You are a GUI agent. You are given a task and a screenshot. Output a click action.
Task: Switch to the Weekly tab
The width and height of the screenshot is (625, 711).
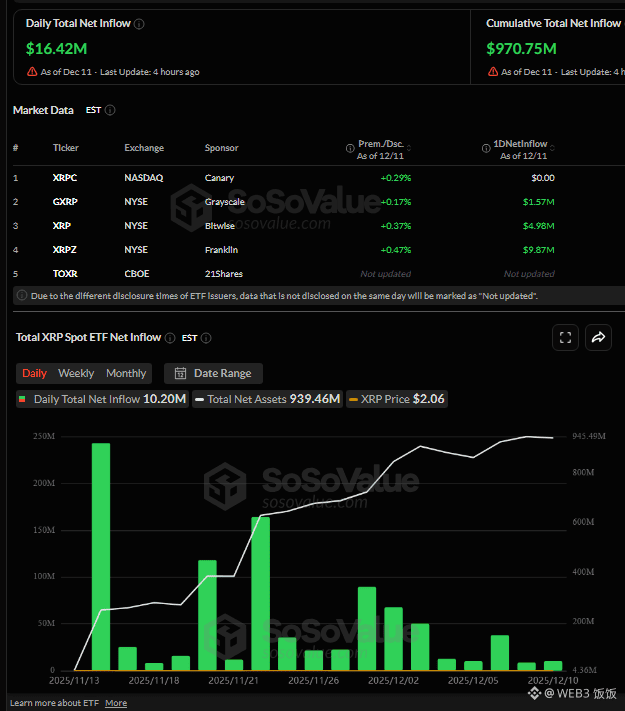tap(76, 373)
